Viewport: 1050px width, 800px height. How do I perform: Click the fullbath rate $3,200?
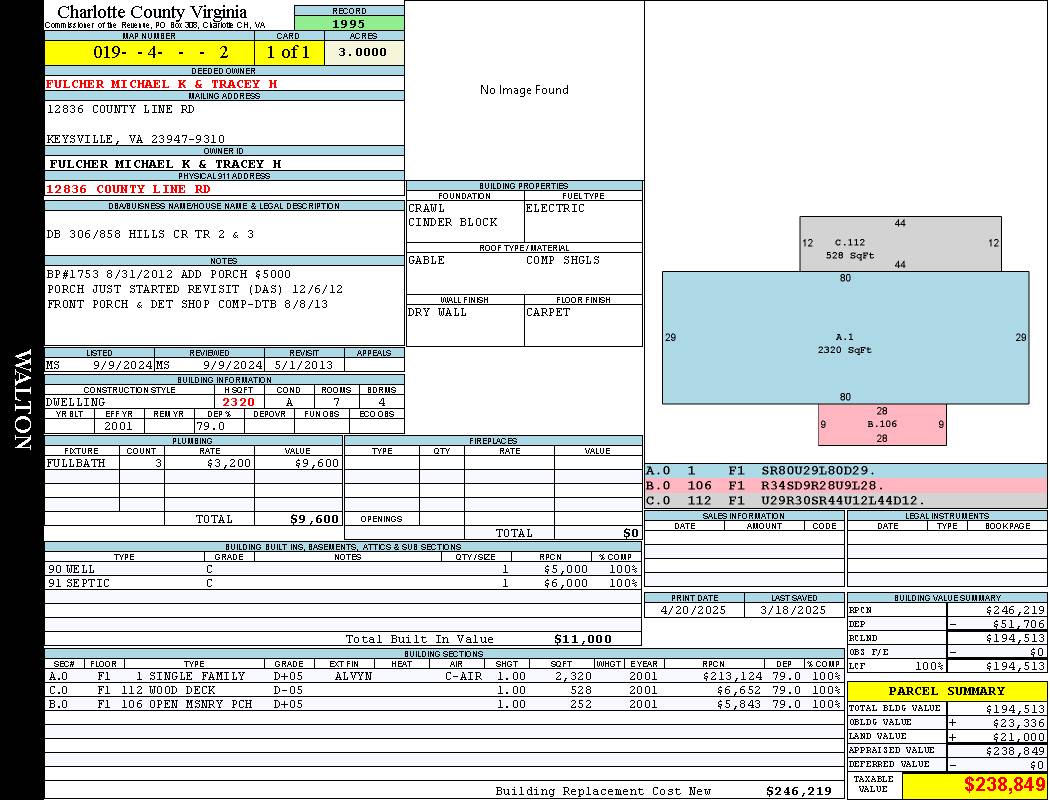pos(229,463)
